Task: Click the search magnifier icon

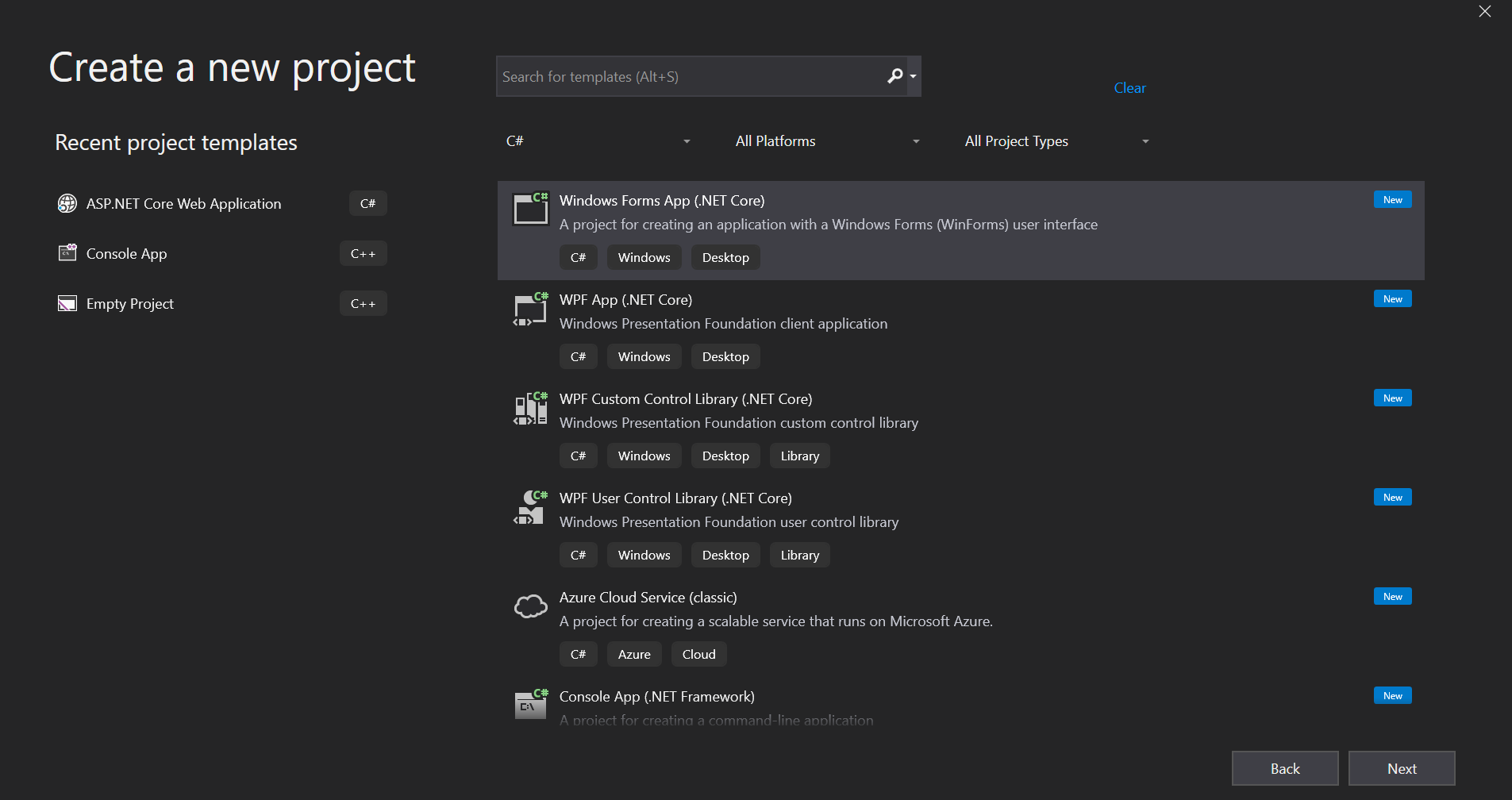Action: click(895, 76)
